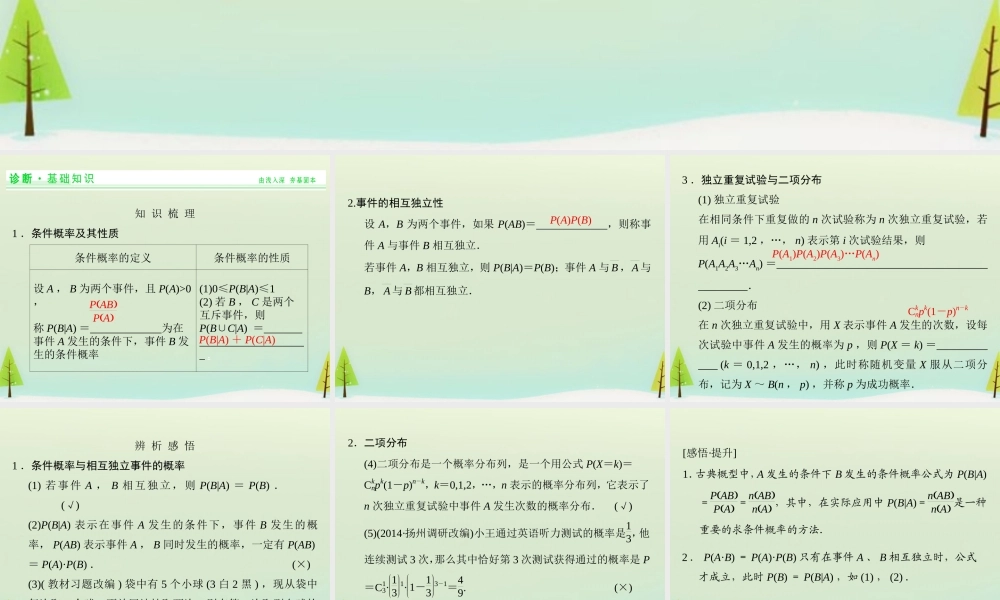Open the 独立重复试验与二项分布 slide thumbnail

pyautogui.click(x=835, y=276)
